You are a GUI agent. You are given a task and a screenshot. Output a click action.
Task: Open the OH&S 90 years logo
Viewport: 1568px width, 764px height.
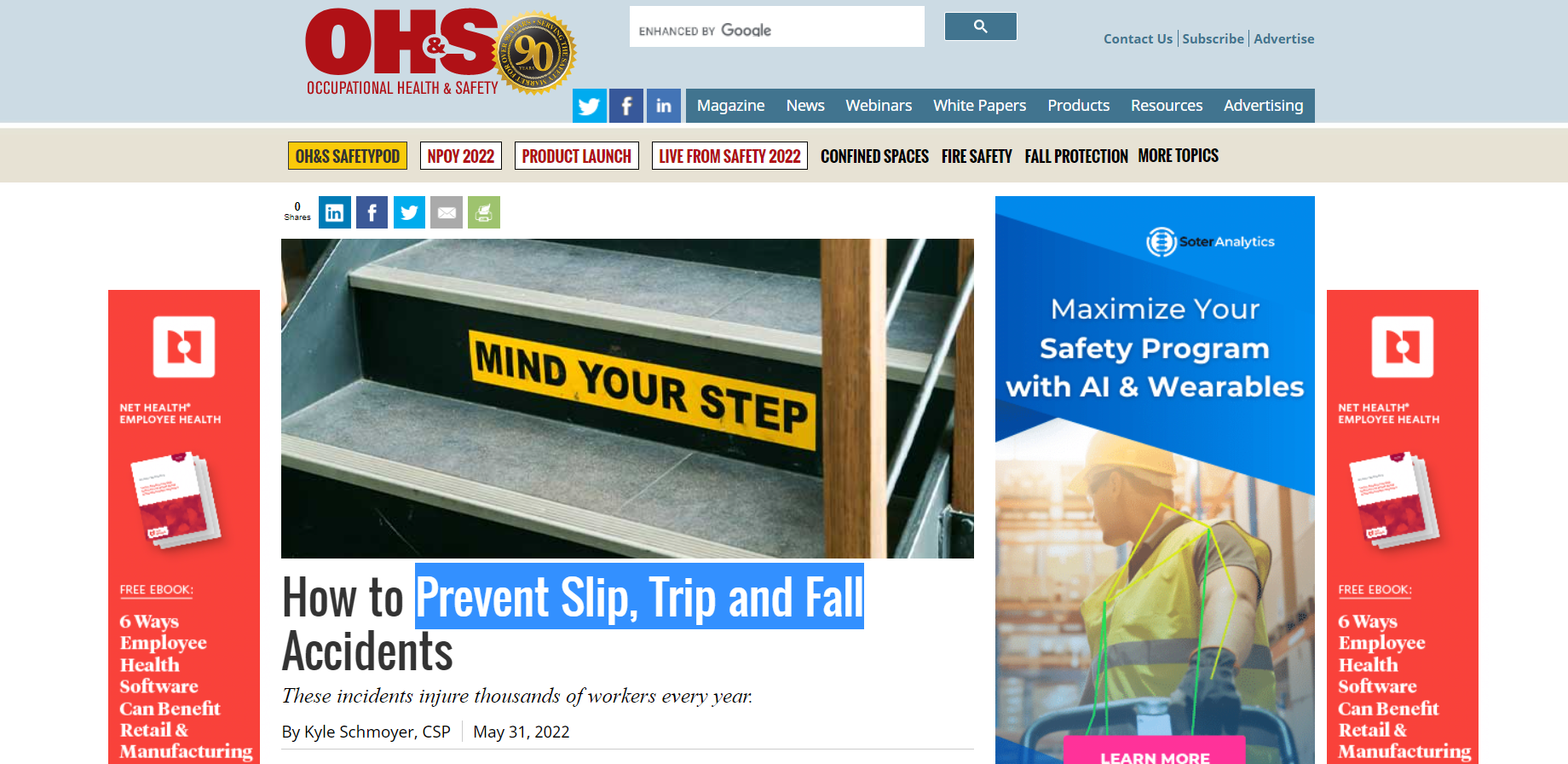pos(441,53)
